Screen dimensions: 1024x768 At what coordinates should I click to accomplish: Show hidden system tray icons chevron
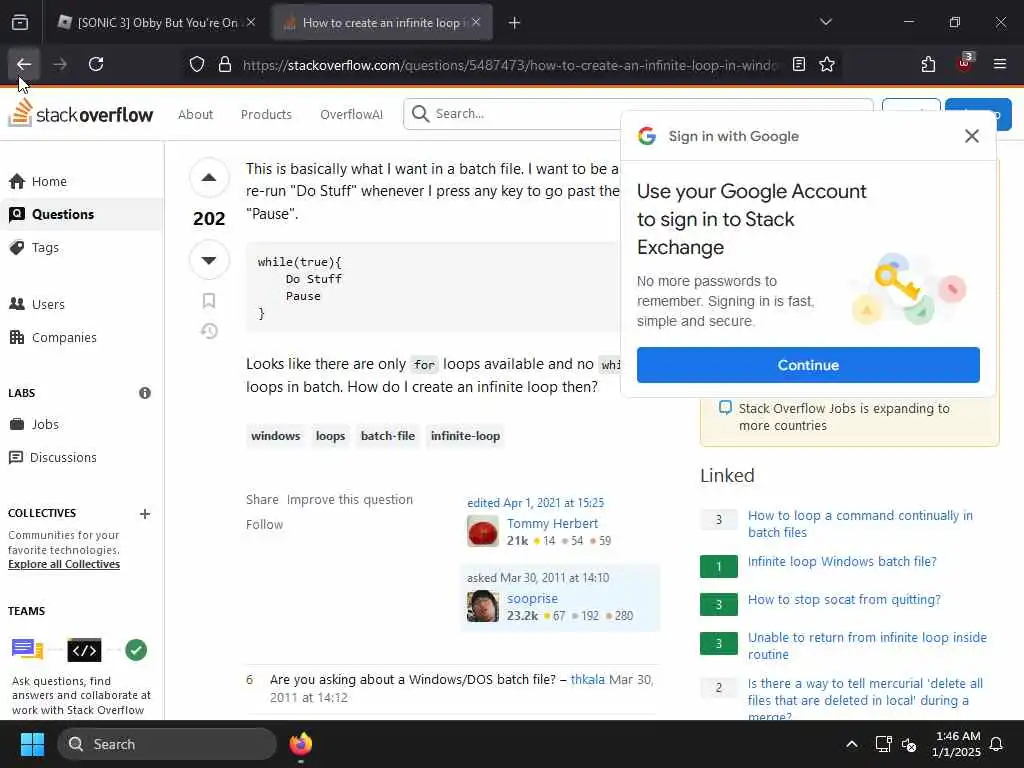click(x=852, y=744)
